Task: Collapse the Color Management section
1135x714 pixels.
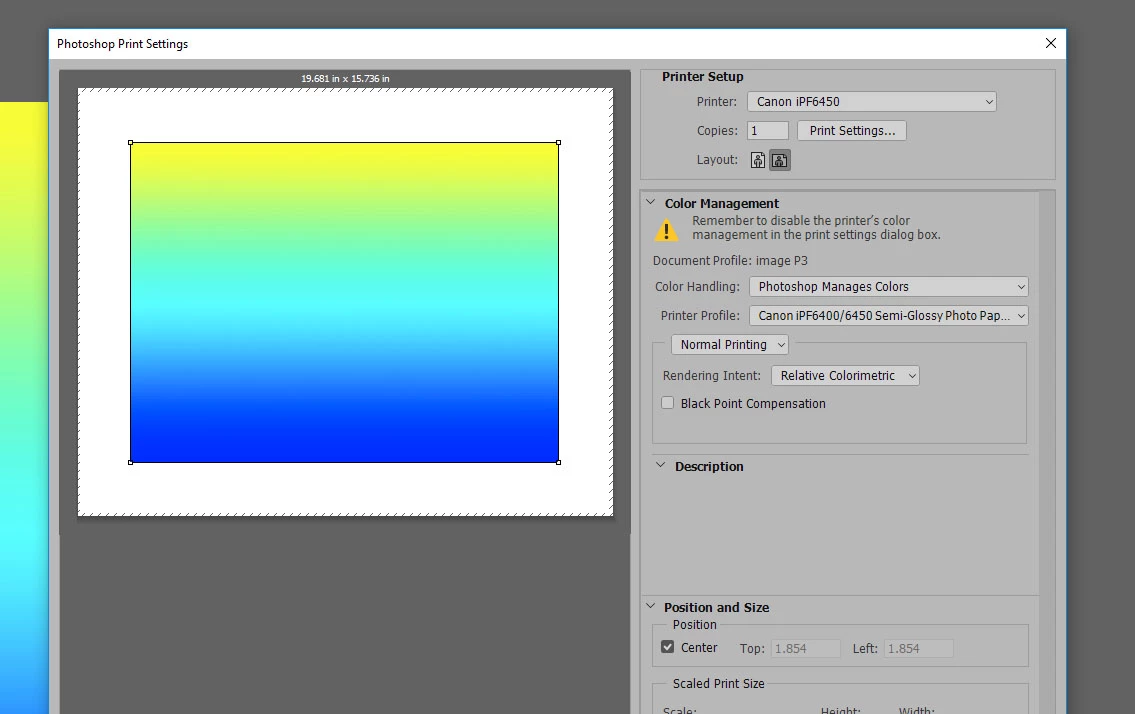Action: 650,203
